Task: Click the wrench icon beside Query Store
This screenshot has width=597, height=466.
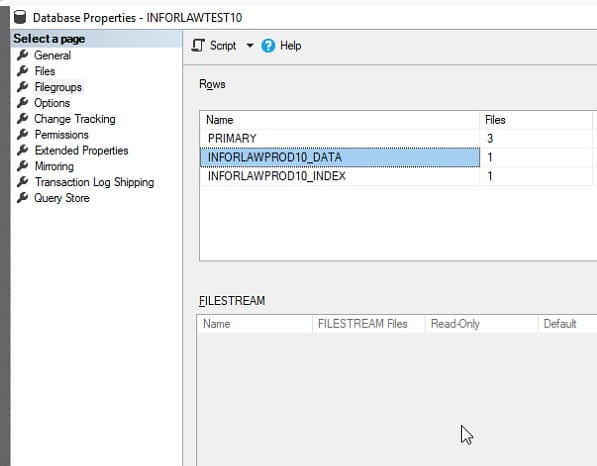Action: (x=22, y=197)
